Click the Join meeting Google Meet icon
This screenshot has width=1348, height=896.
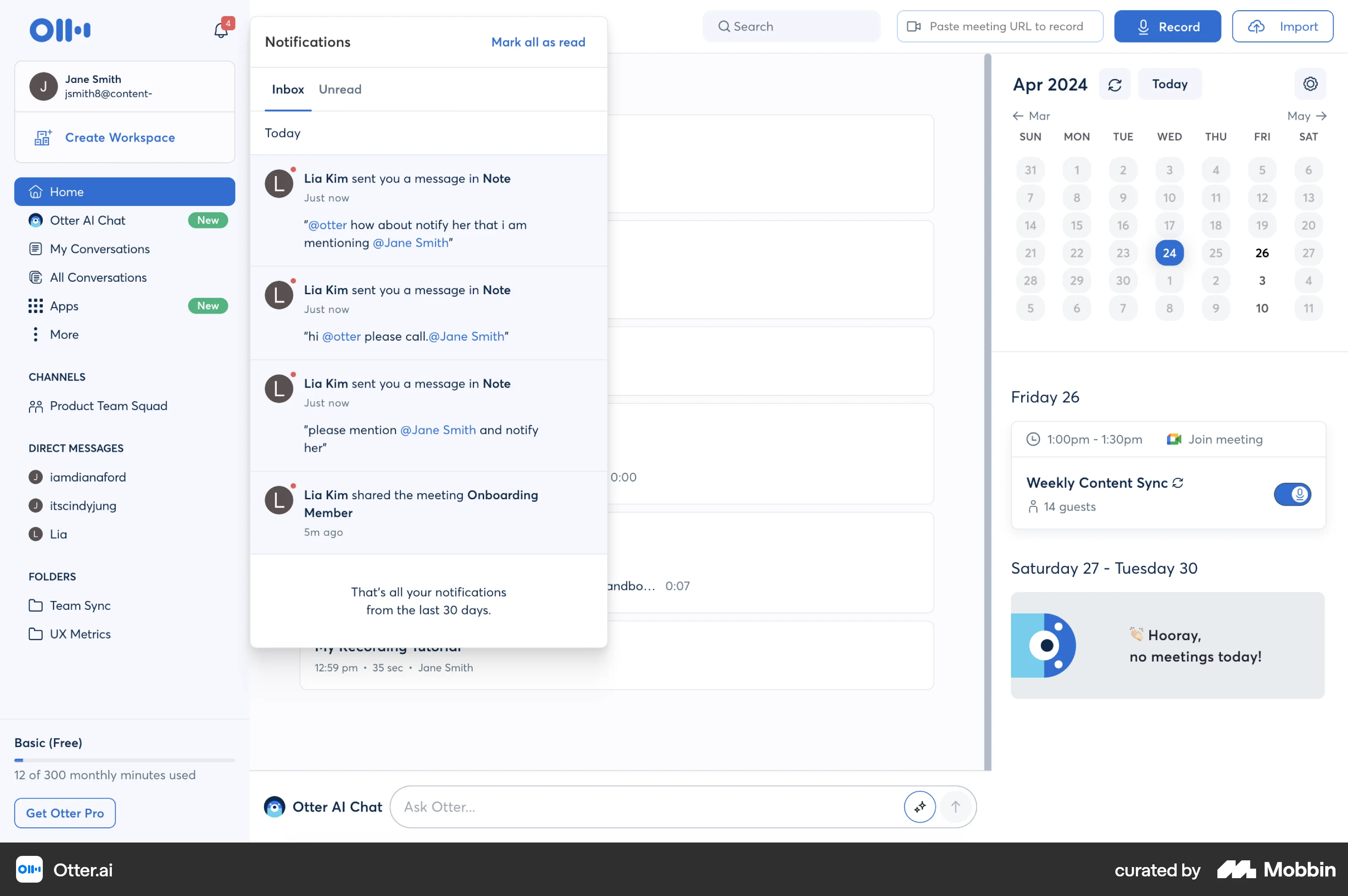tap(1174, 439)
